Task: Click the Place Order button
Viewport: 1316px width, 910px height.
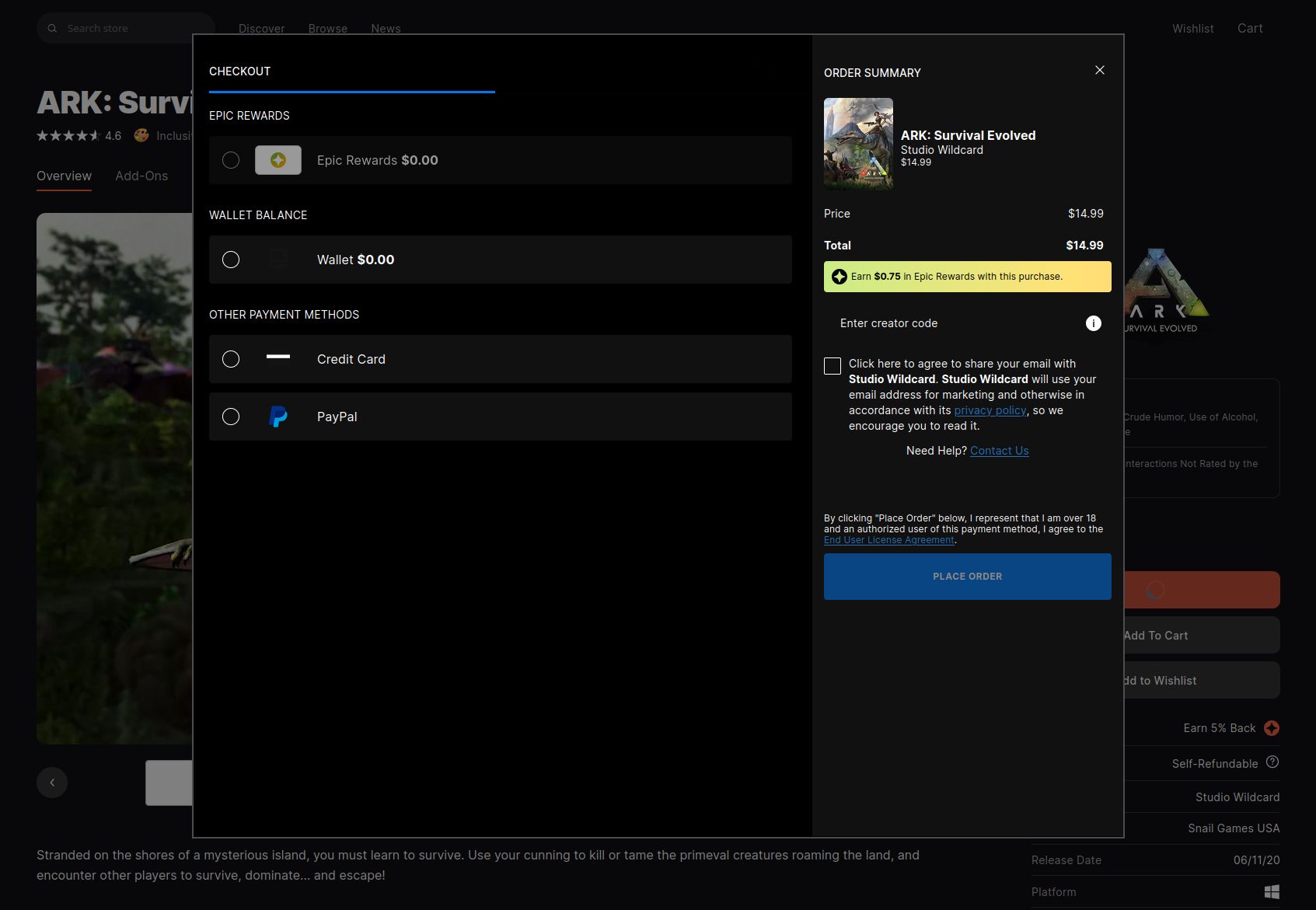Action: [x=968, y=577]
